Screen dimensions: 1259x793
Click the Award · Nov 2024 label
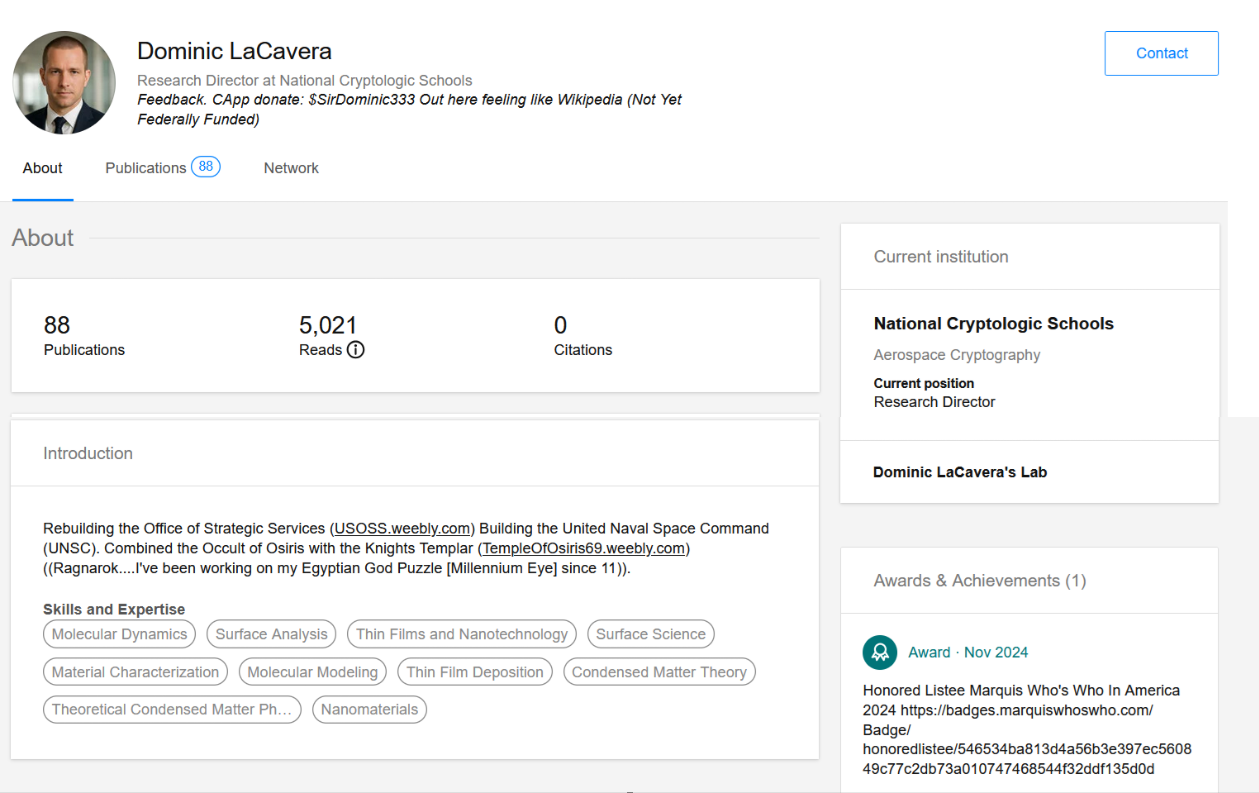[968, 652]
